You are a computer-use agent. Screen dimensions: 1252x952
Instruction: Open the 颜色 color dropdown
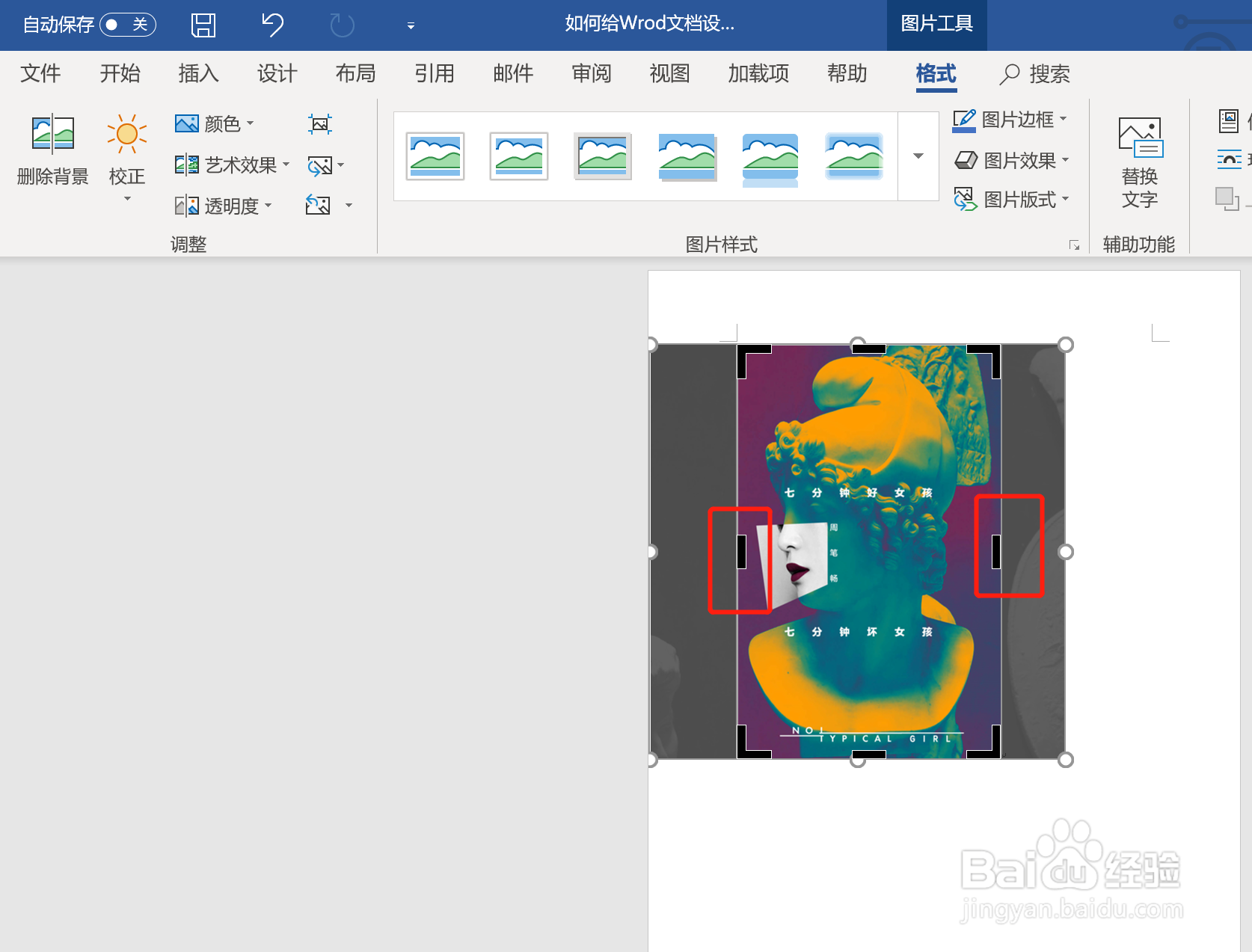215,123
